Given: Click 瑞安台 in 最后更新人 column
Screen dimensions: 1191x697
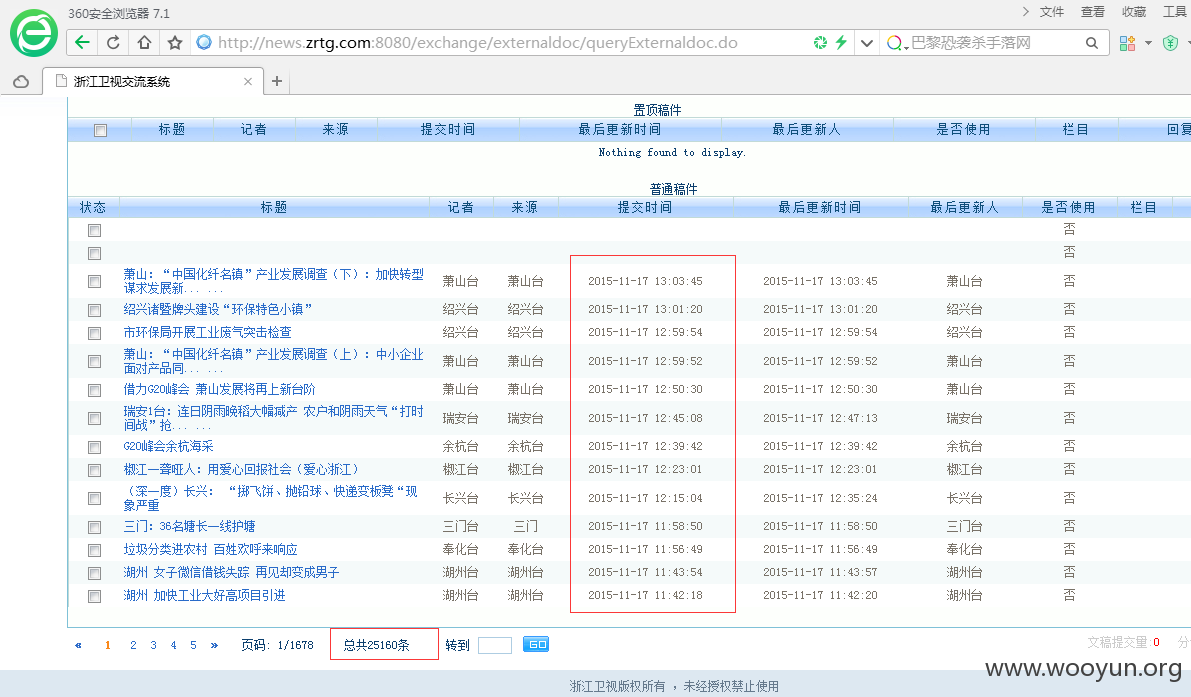Looking at the screenshot, I should coord(964,418).
